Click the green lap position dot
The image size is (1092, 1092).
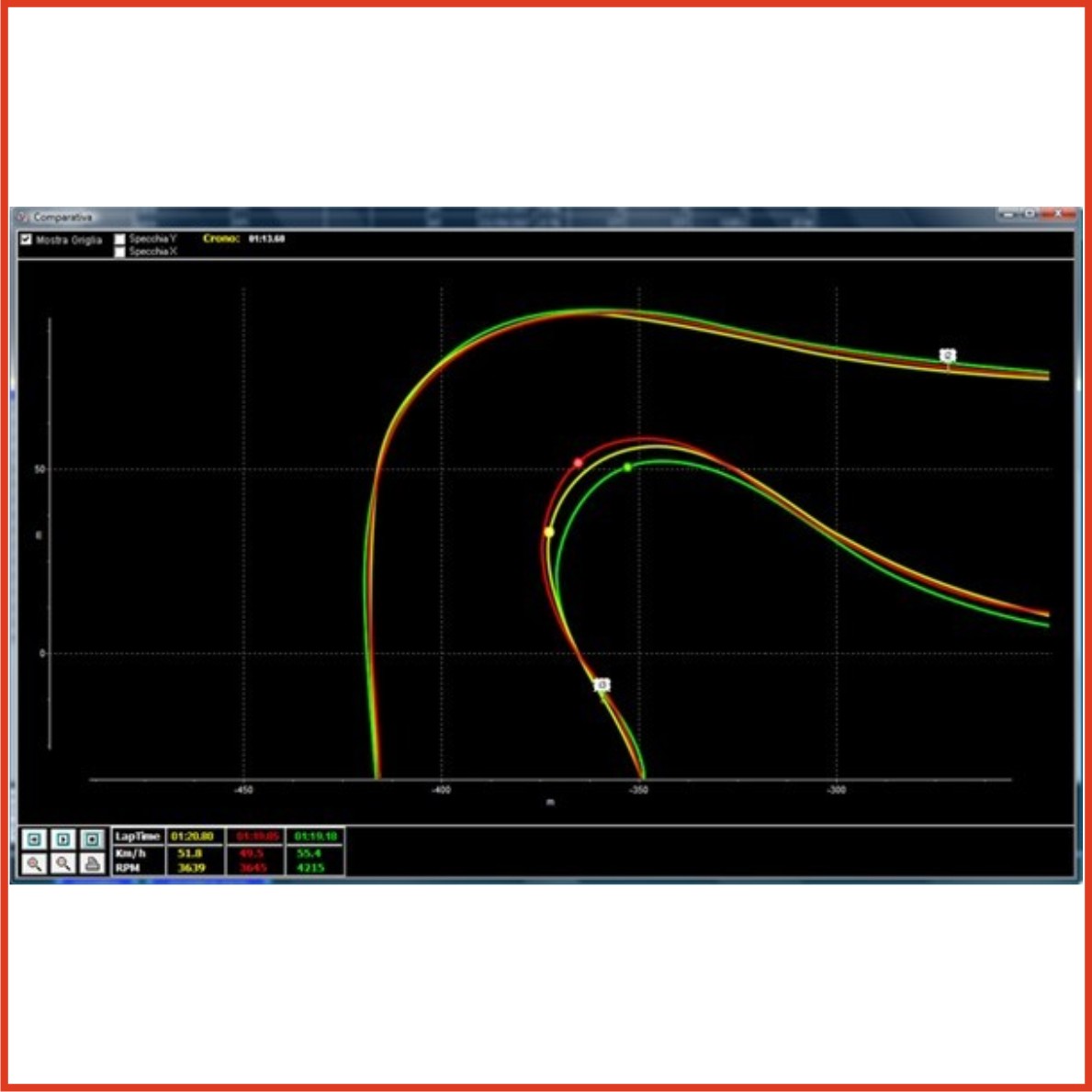coord(628,467)
